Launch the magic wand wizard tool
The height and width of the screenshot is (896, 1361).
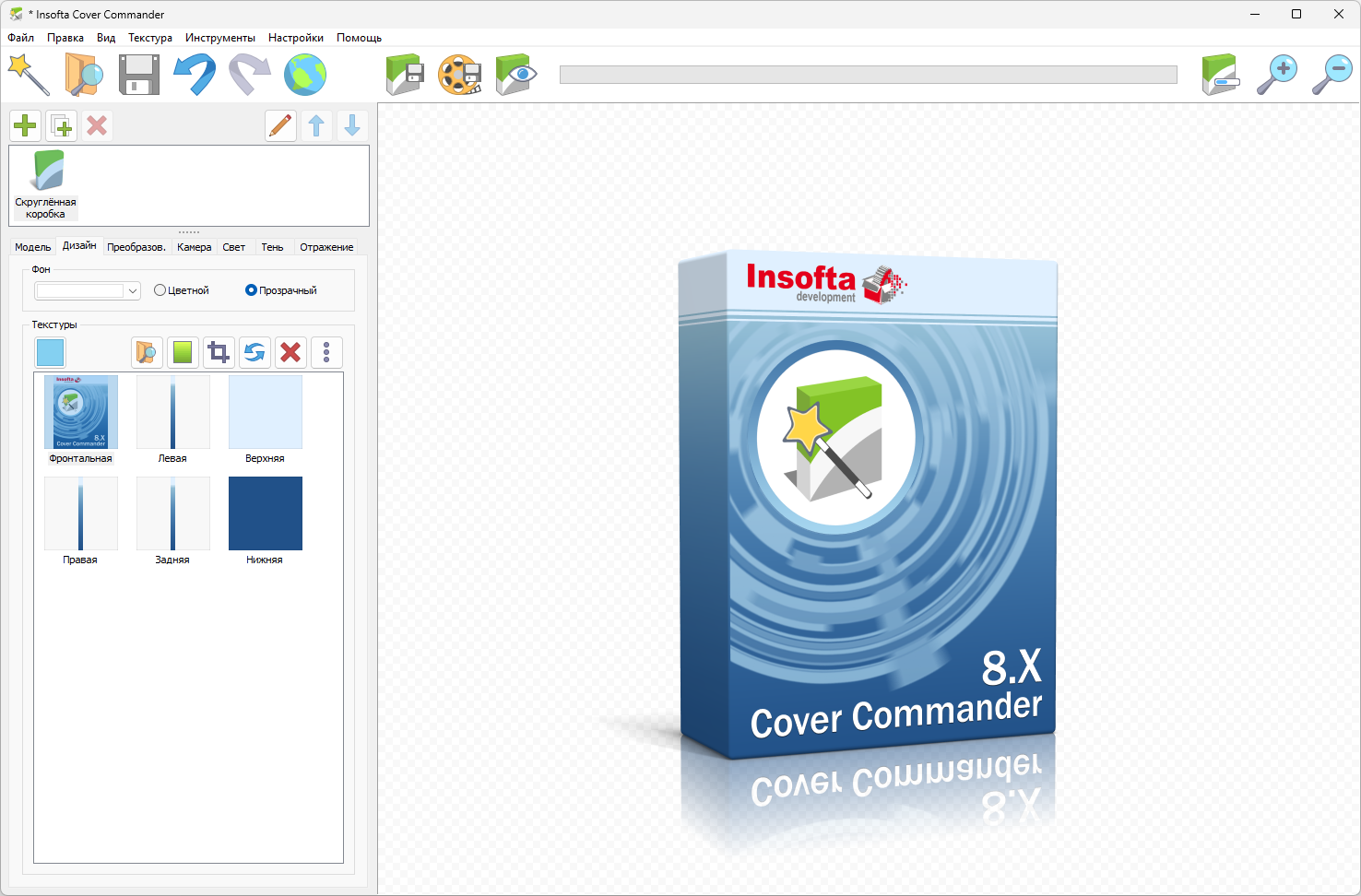click(x=29, y=75)
